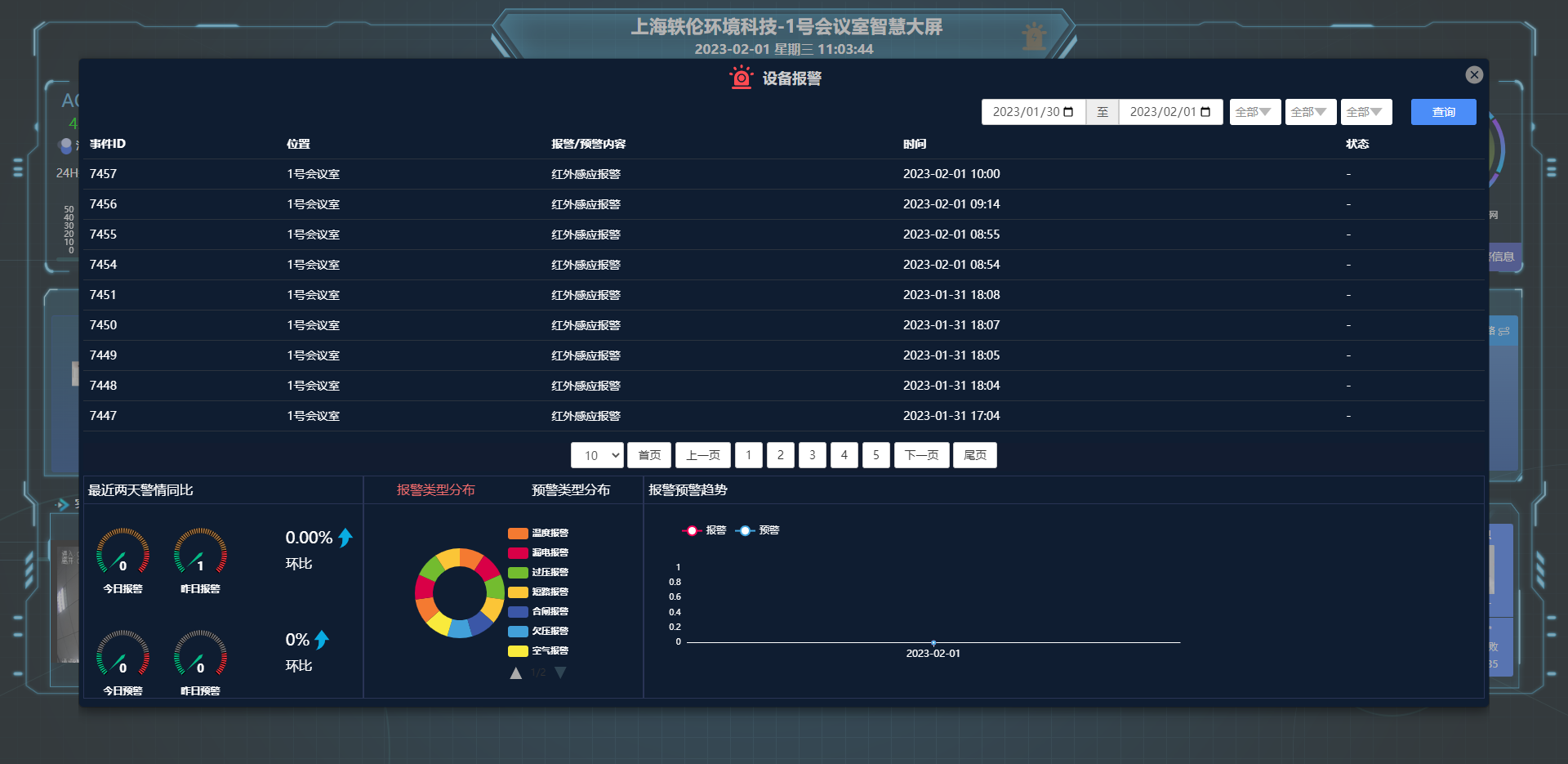The width and height of the screenshot is (1568, 764).
Task: Click the 查询 query button
Action: [1443, 112]
